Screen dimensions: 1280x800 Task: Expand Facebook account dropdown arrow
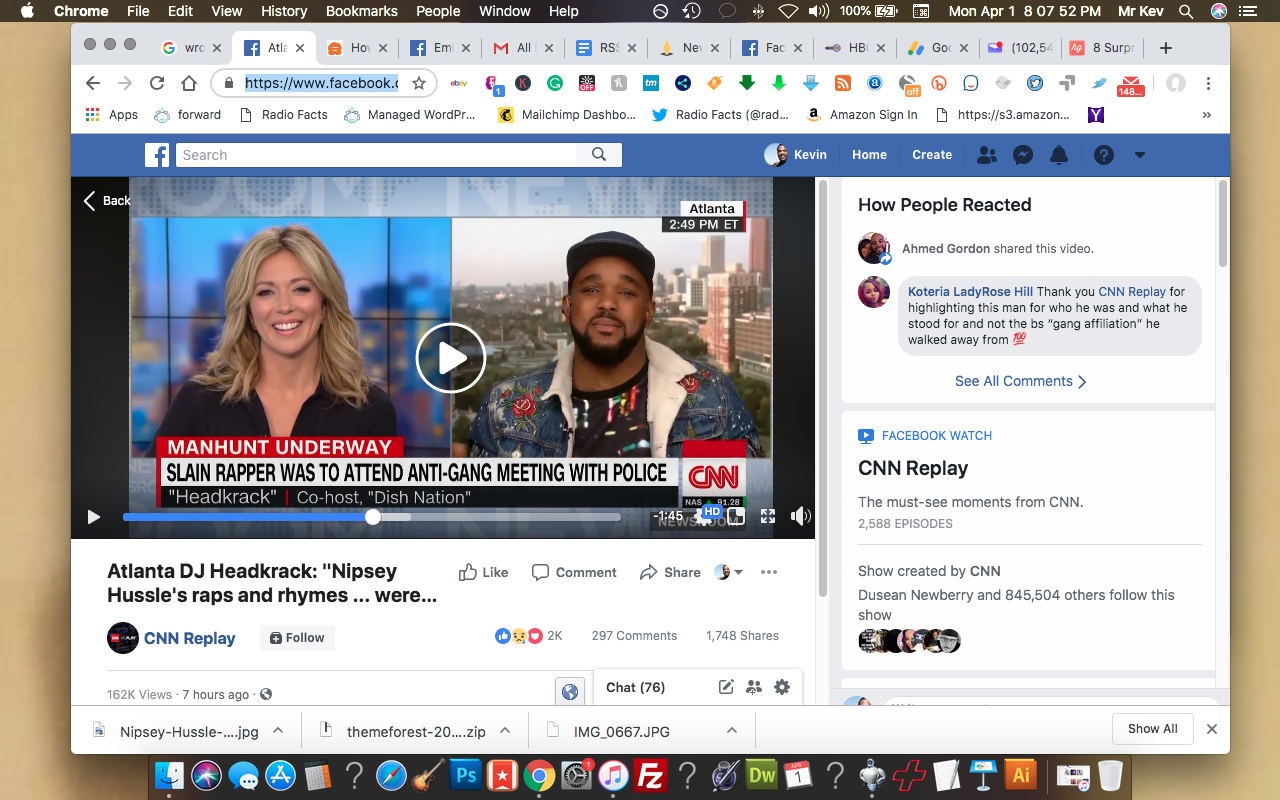coord(1139,155)
